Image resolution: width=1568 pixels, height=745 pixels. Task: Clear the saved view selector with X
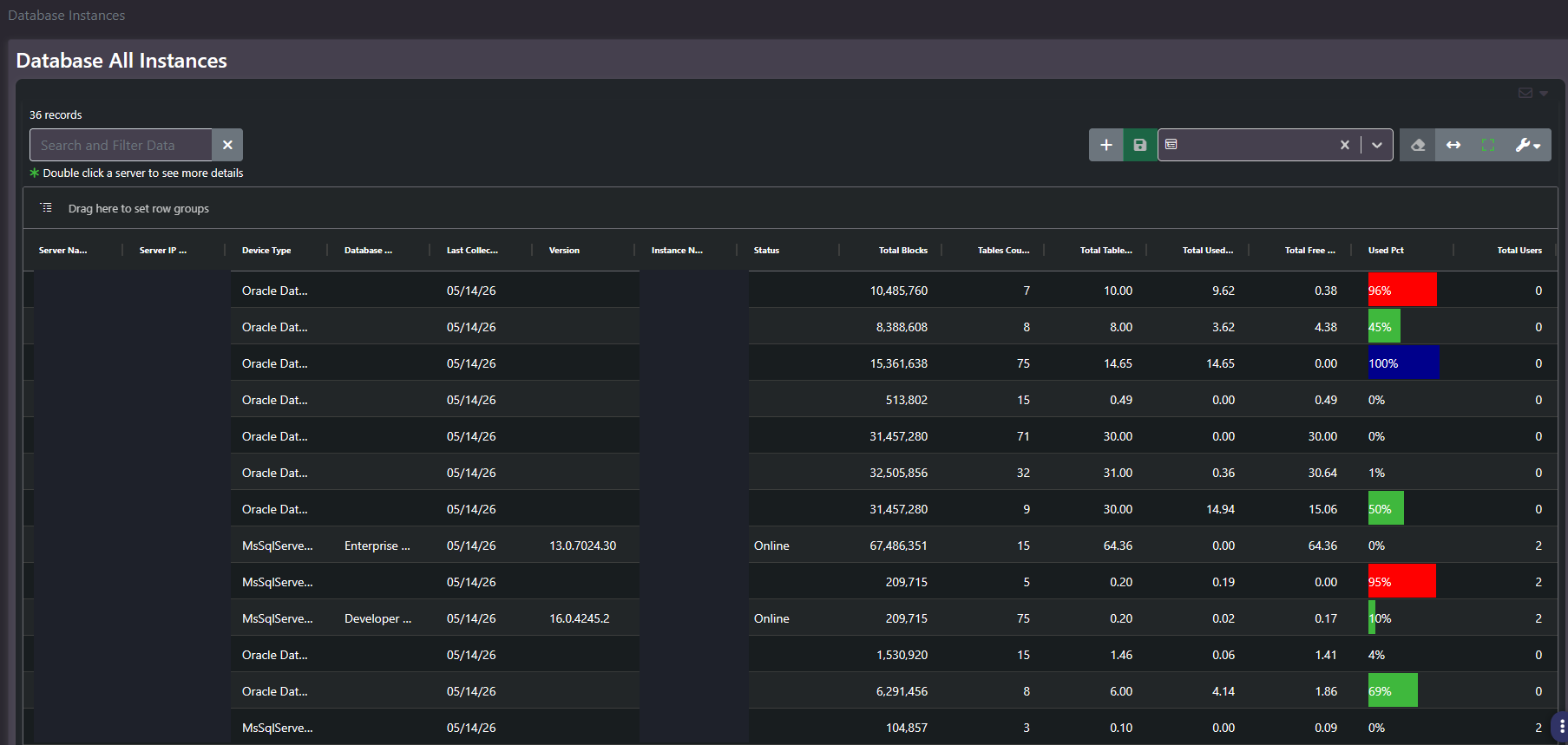tap(1345, 145)
